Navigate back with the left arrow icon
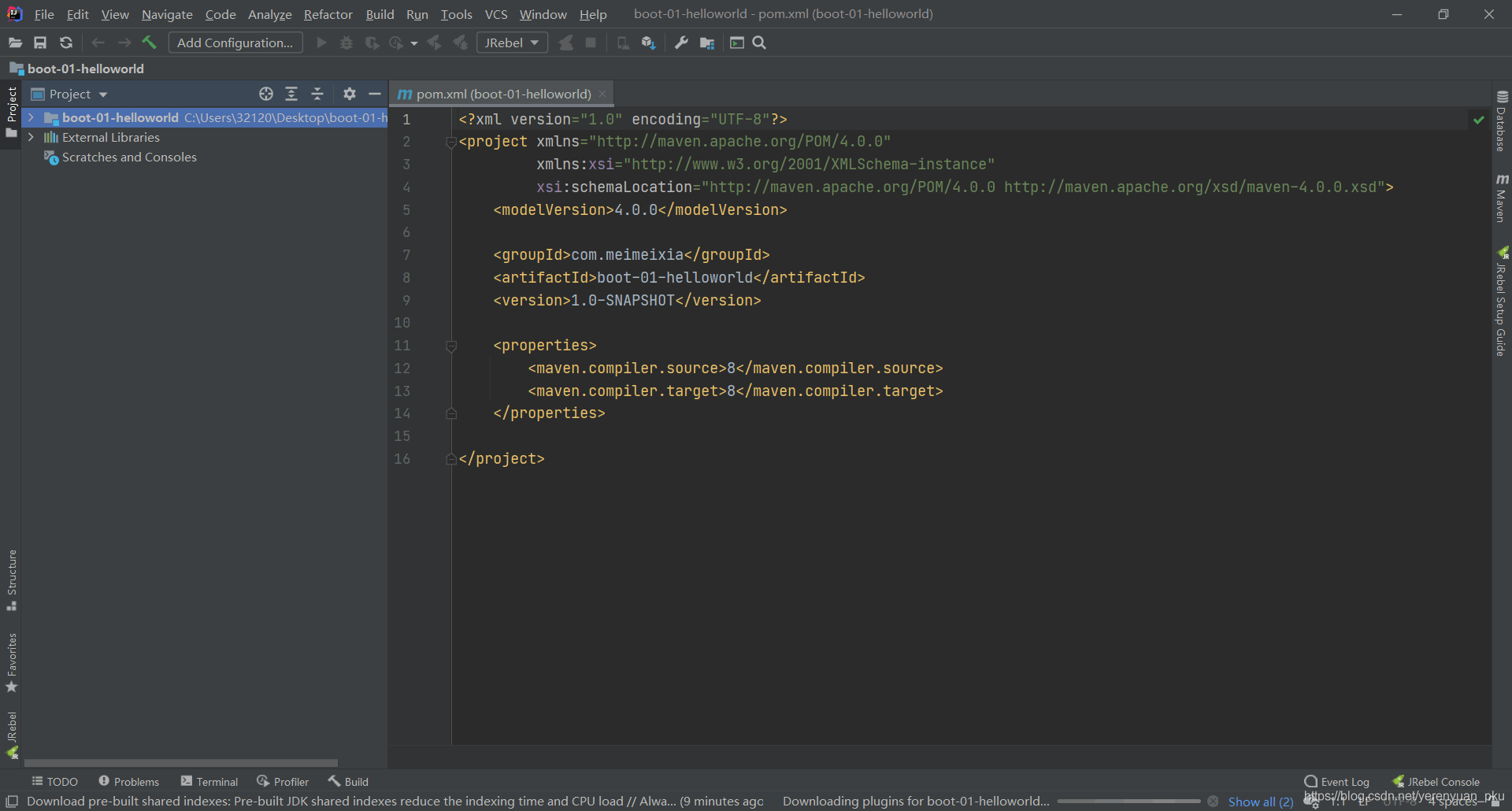Screen dimensions: 1512x811 coord(98,43)
